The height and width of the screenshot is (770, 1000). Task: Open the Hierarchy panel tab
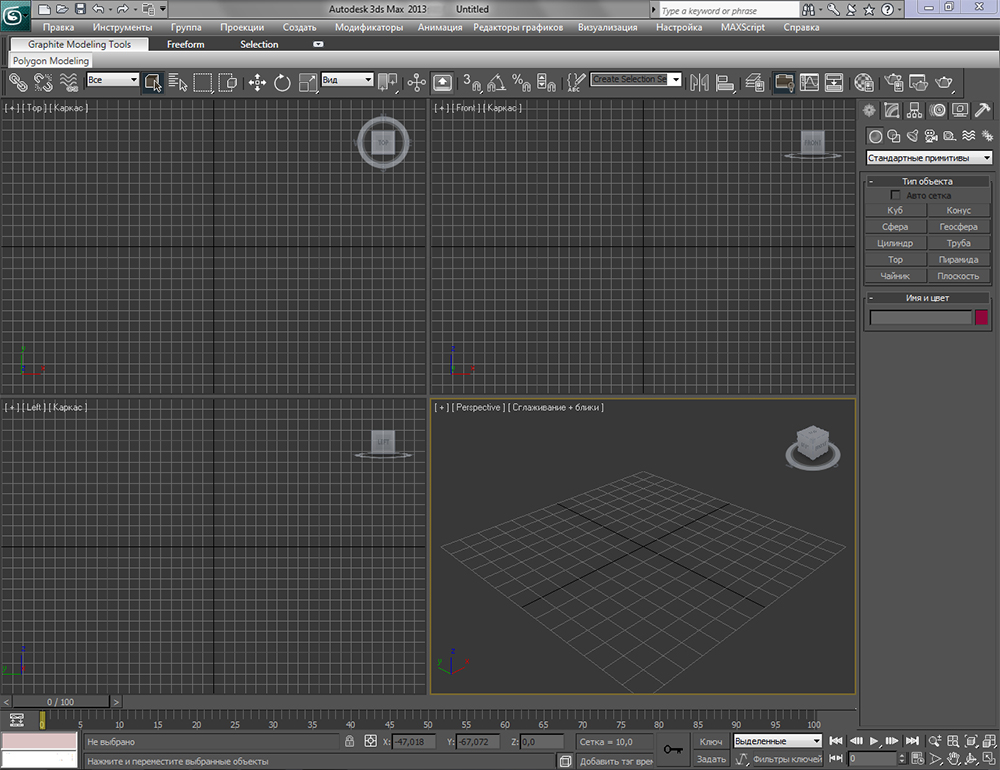click(915, 110)
